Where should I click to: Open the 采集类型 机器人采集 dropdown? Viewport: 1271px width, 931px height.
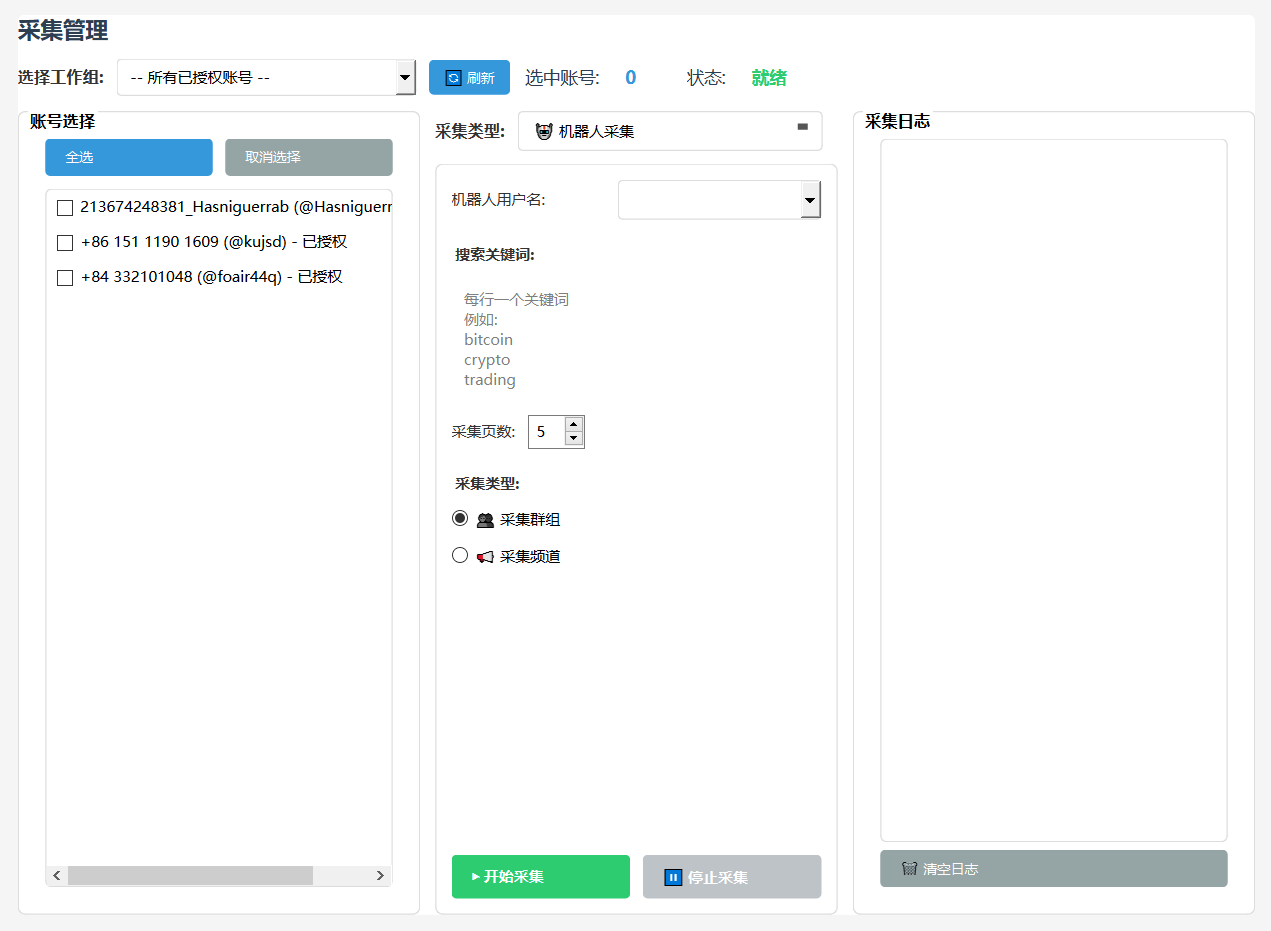[x=801, y=127]
